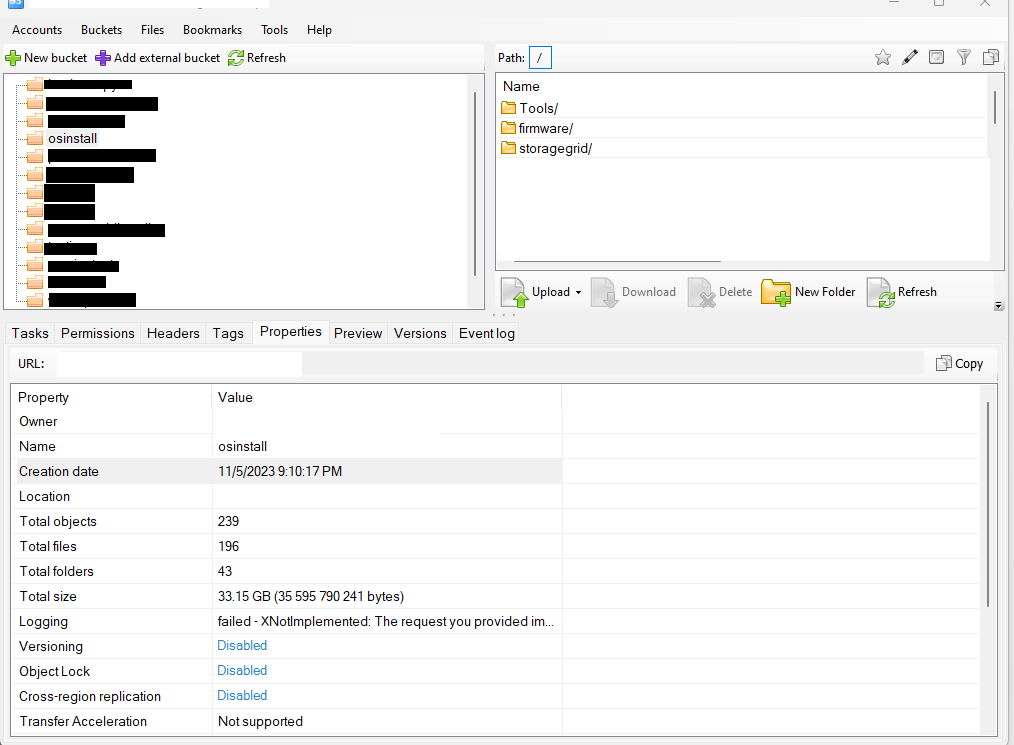Viewport: 1014px width, 745px height.
Task: Open the Accounts menu
Action: click(x=37, y=30)
